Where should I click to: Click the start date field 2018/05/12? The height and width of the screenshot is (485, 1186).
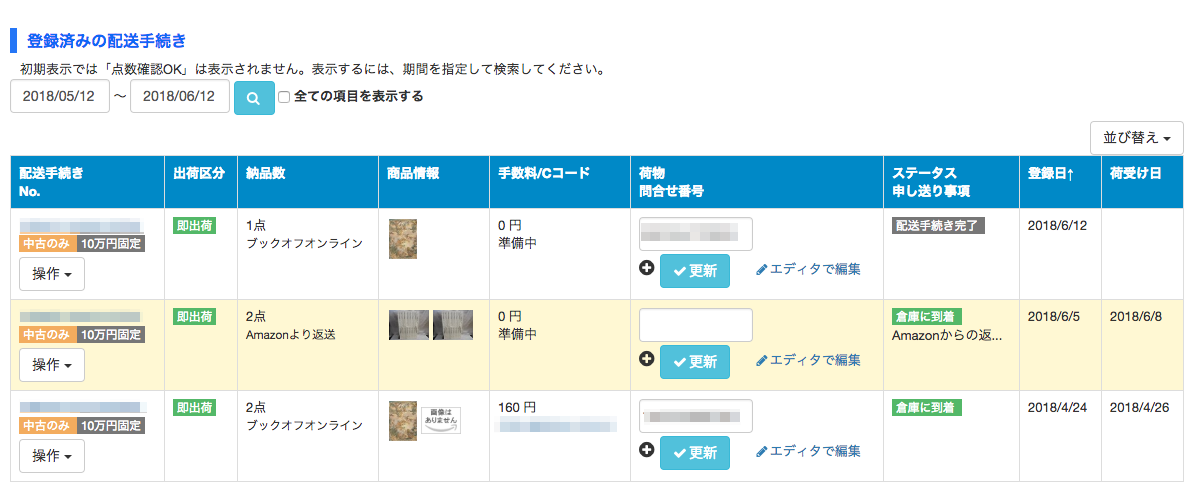(x=59, y=97)
